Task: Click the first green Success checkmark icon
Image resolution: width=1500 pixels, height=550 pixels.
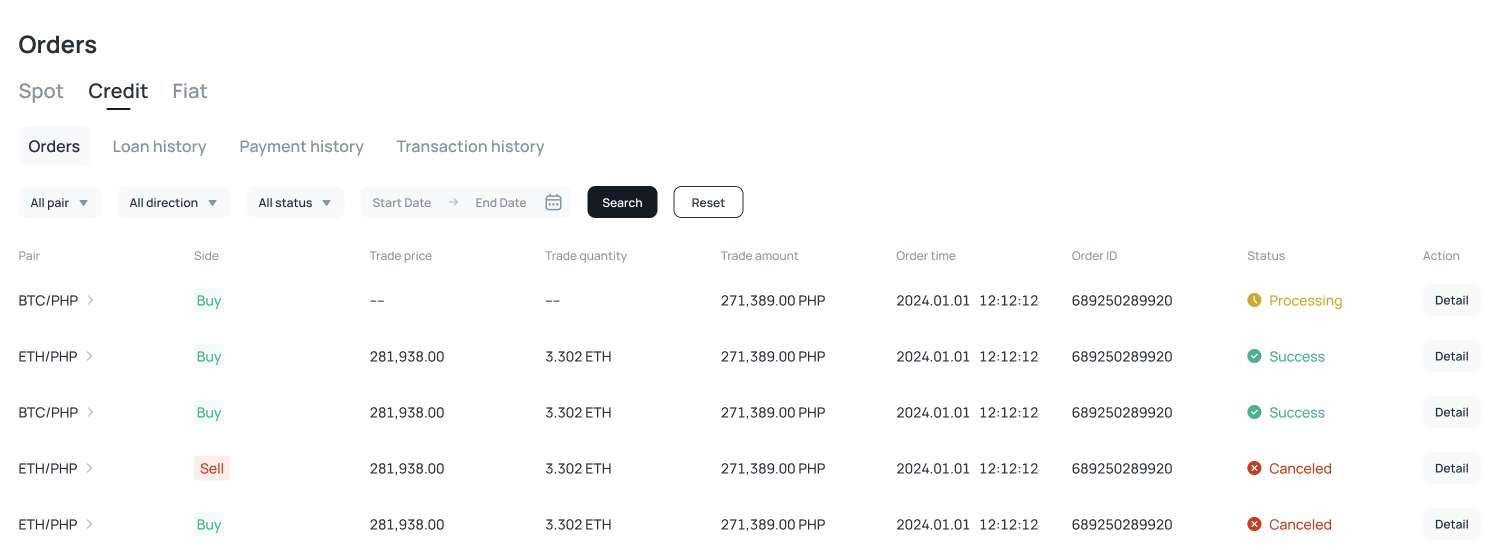Action: coord(1254,356)
